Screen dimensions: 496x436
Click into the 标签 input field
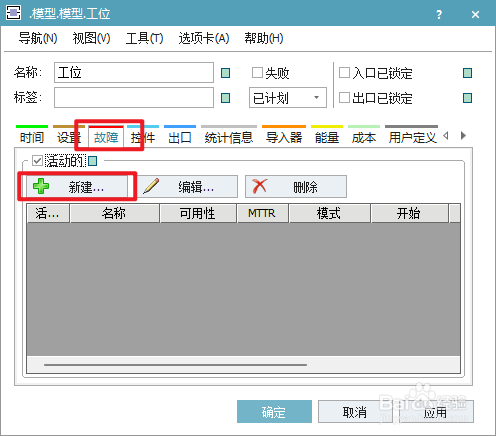134,98
